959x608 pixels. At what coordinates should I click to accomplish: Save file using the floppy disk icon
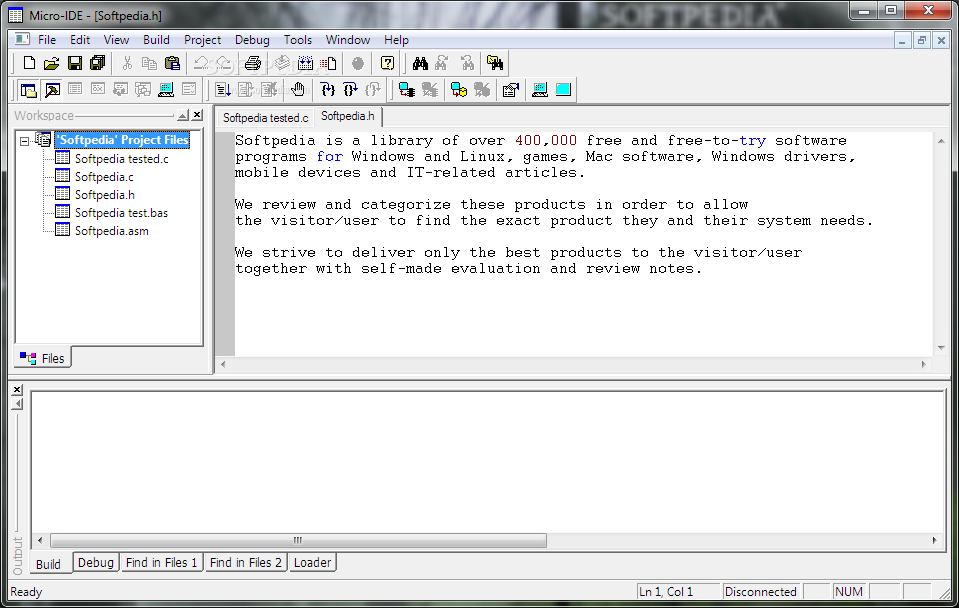click(75, 63)
